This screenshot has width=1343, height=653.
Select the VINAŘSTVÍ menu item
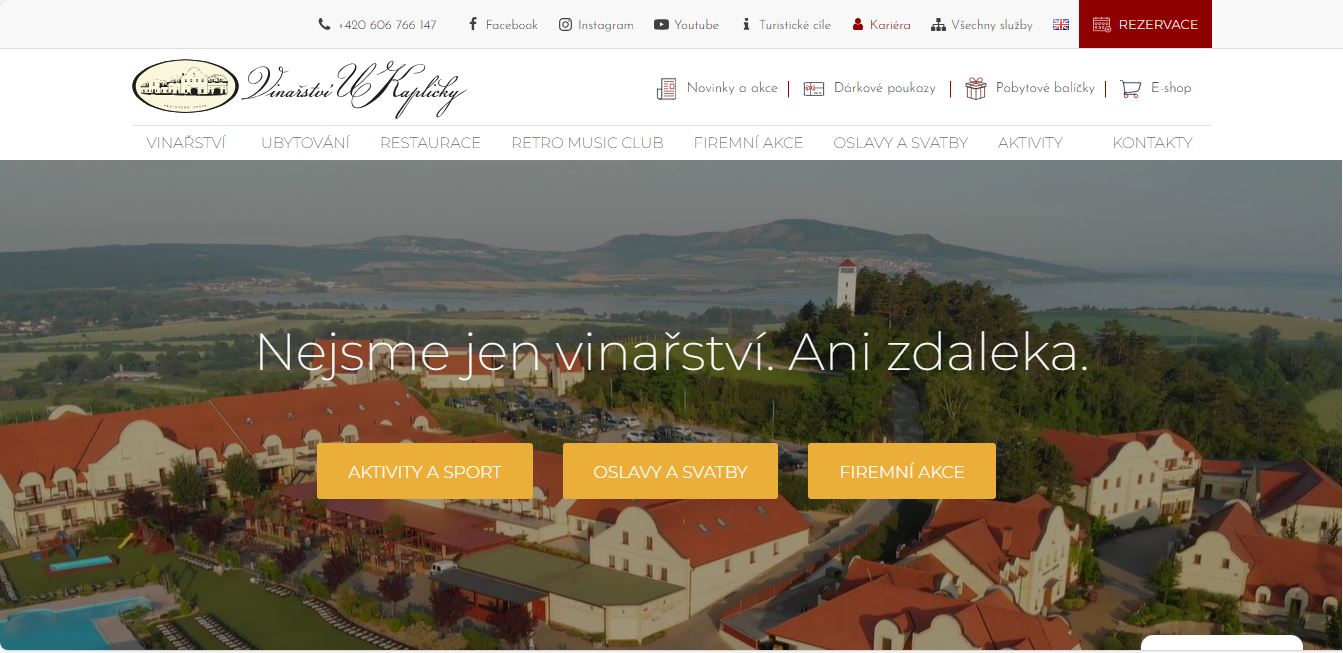pyautogui.click(x=186, y=143)
